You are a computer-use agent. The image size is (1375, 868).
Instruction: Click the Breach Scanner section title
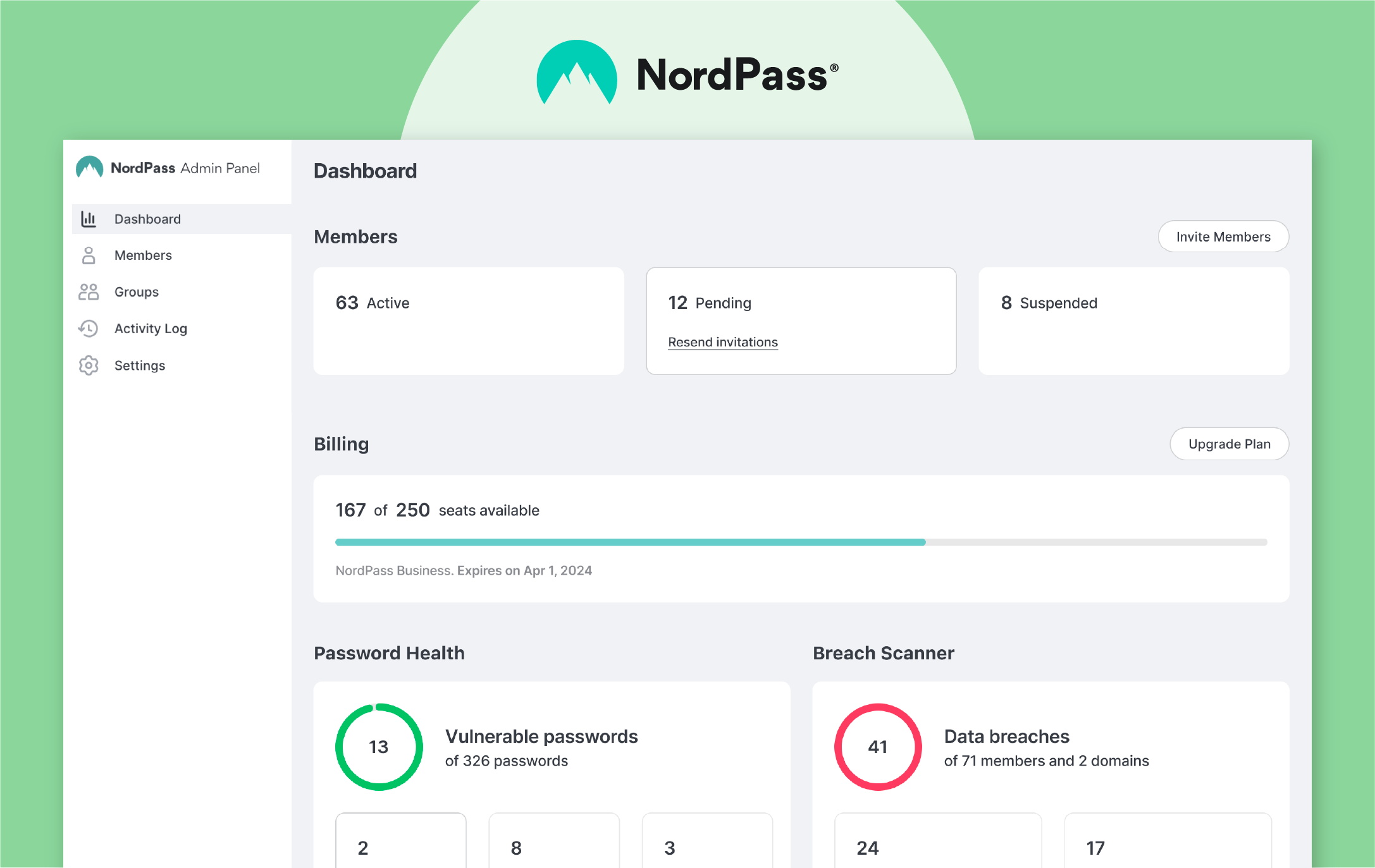point(884,653)
